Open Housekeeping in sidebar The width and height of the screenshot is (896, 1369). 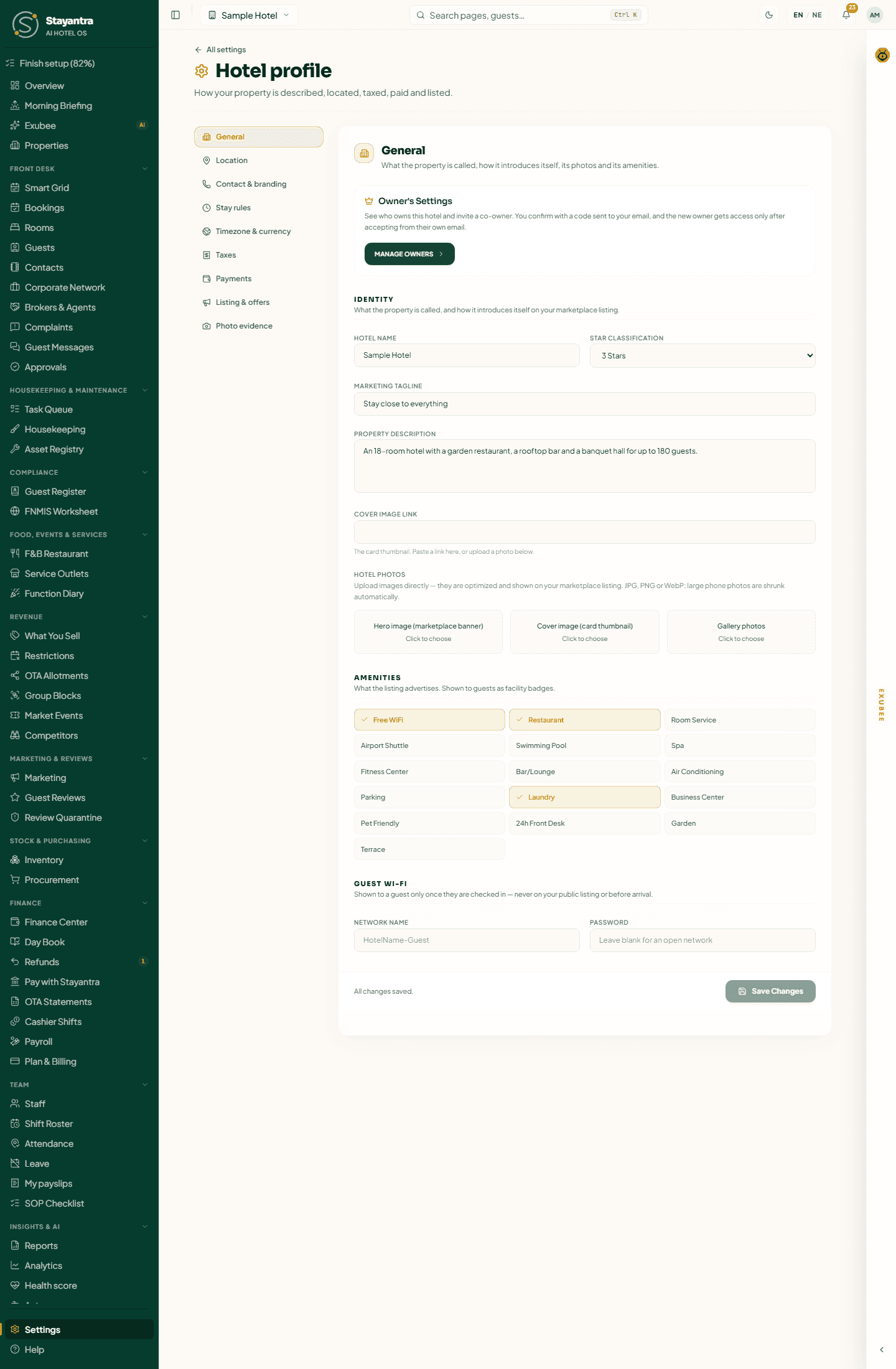tap(79, 429)
